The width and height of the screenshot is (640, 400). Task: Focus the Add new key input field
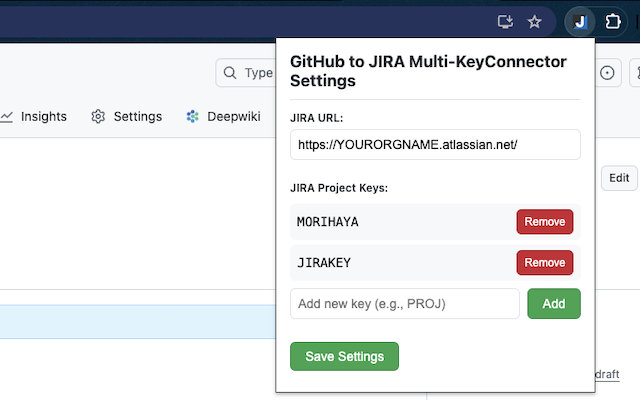[405, 304]
